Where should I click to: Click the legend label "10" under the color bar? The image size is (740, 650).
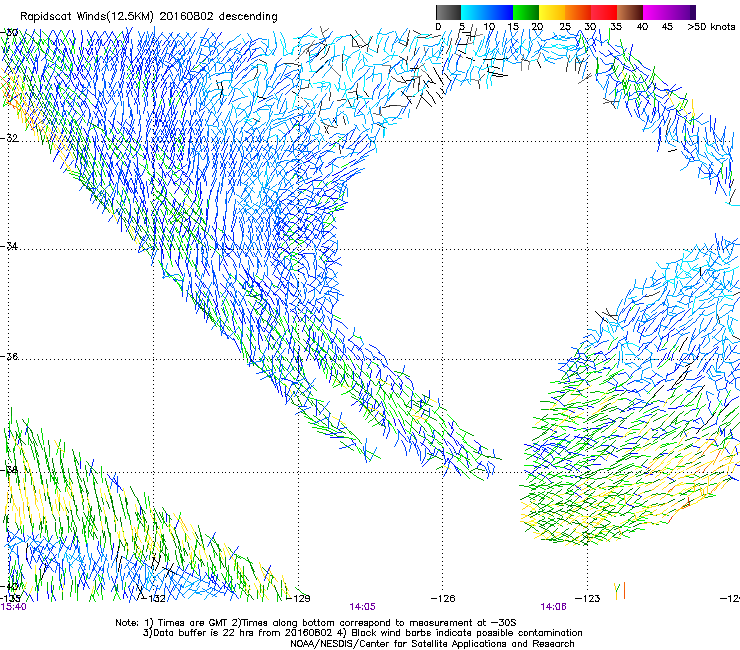[489, 27]
